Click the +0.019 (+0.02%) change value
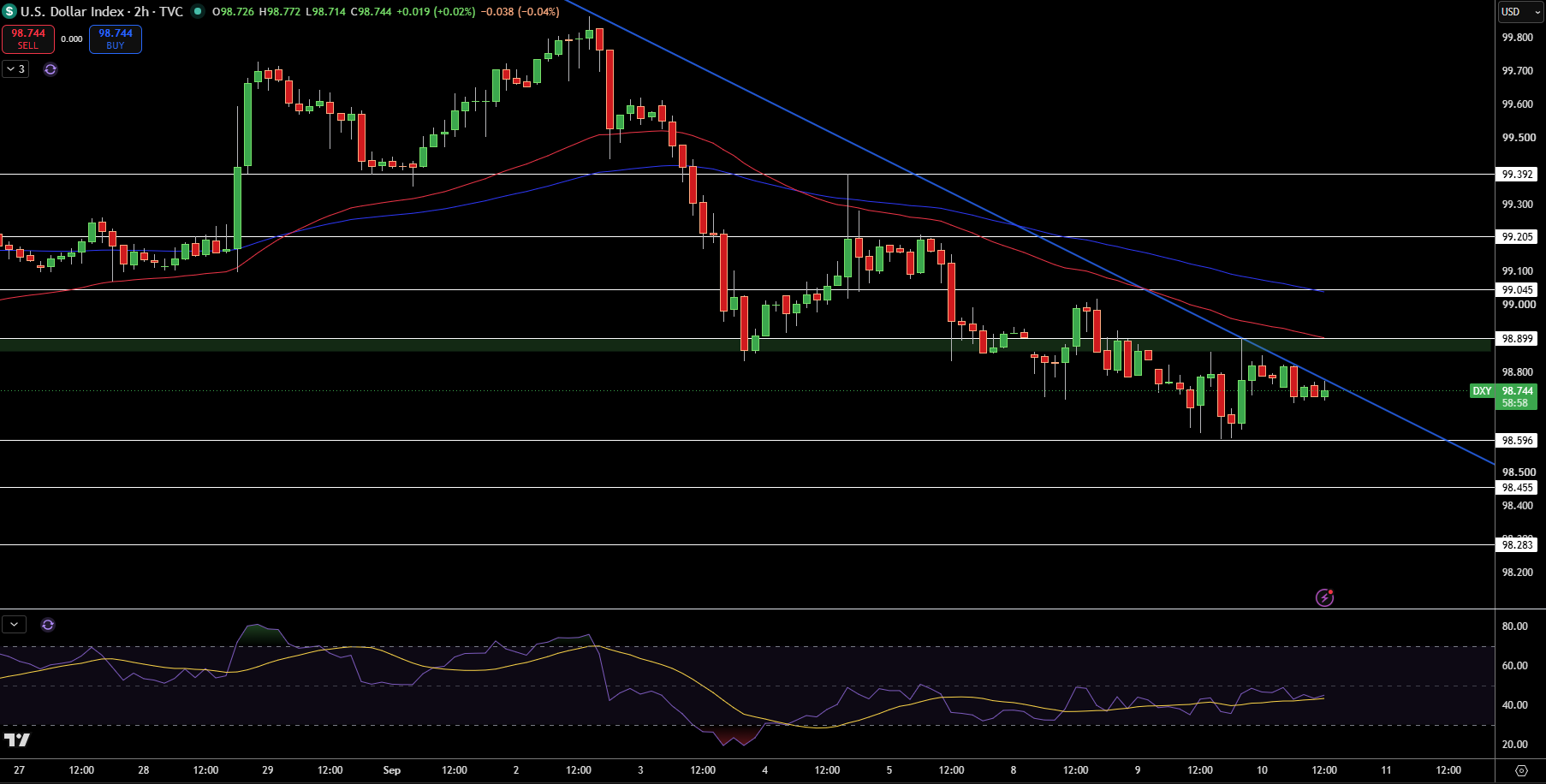The width and height of the screenshot is (1546, 784). [436, 12]
